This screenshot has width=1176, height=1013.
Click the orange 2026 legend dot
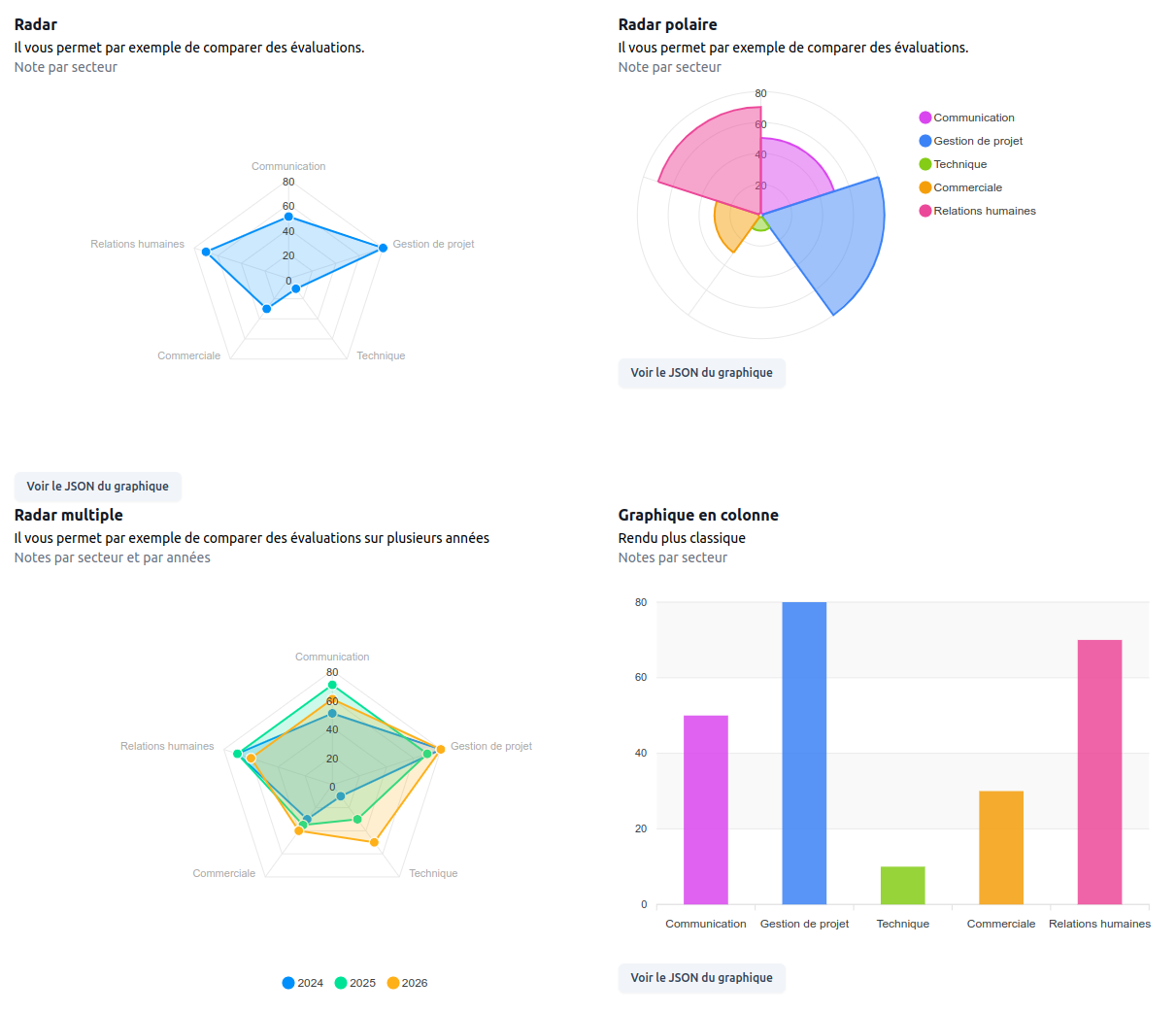(x=393, y=983)
